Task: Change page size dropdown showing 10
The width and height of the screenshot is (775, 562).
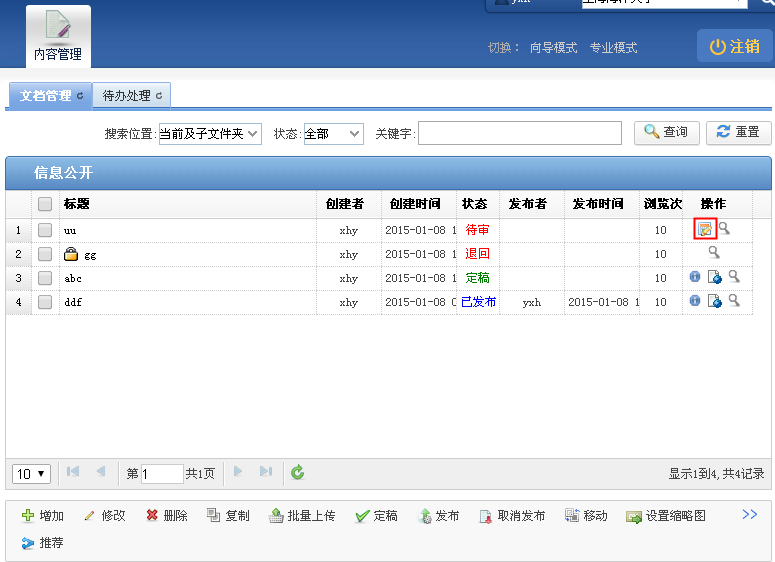Action: point(32,473)
